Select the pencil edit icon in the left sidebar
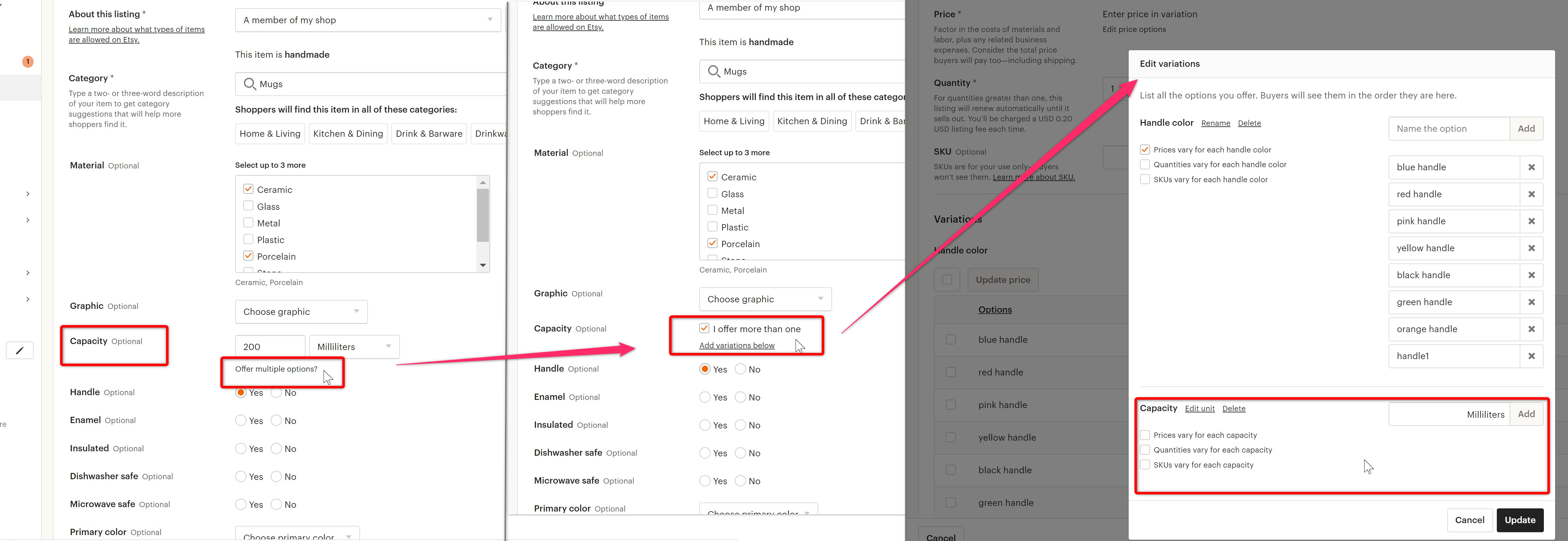This screenshot has width=1568, height=541. 20,350
